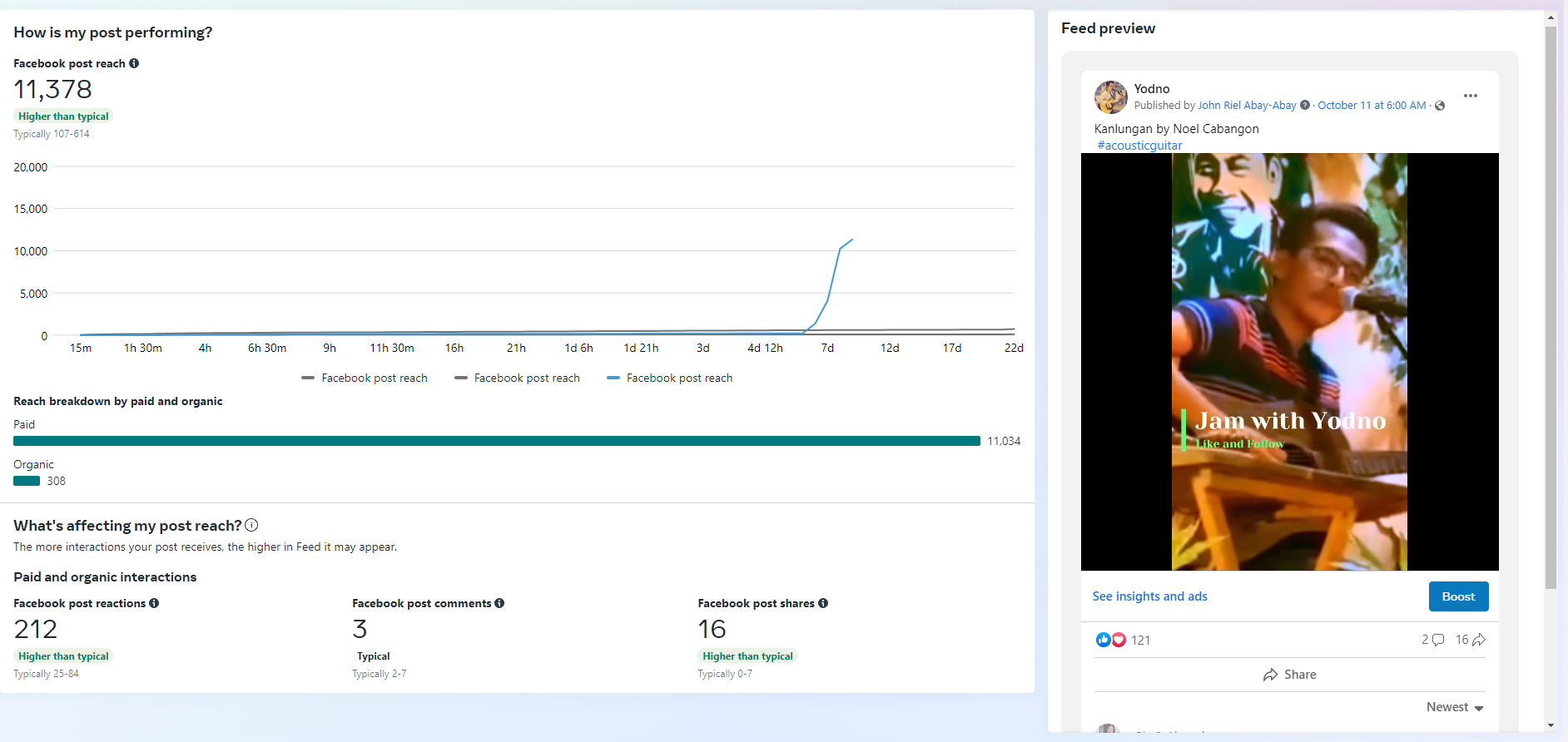Click the blue Like reaction icon

point(1104,640)
